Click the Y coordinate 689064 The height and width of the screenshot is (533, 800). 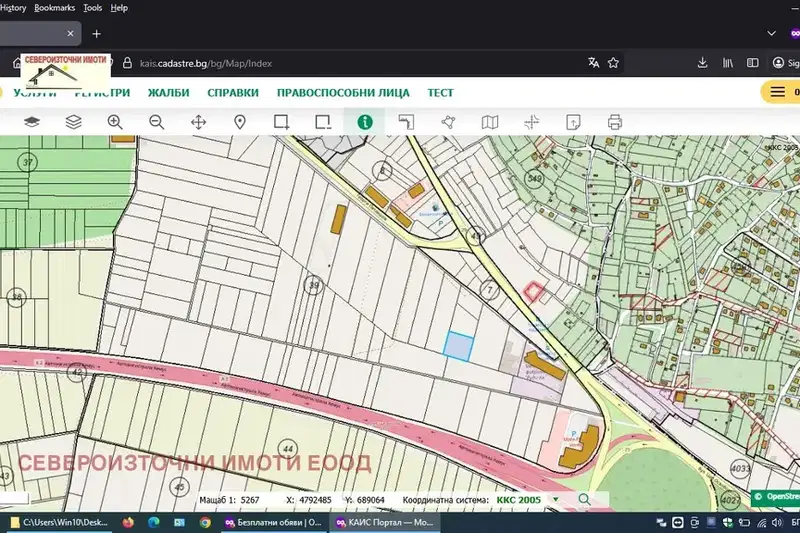pyautogui.click(x=371, y=500)
